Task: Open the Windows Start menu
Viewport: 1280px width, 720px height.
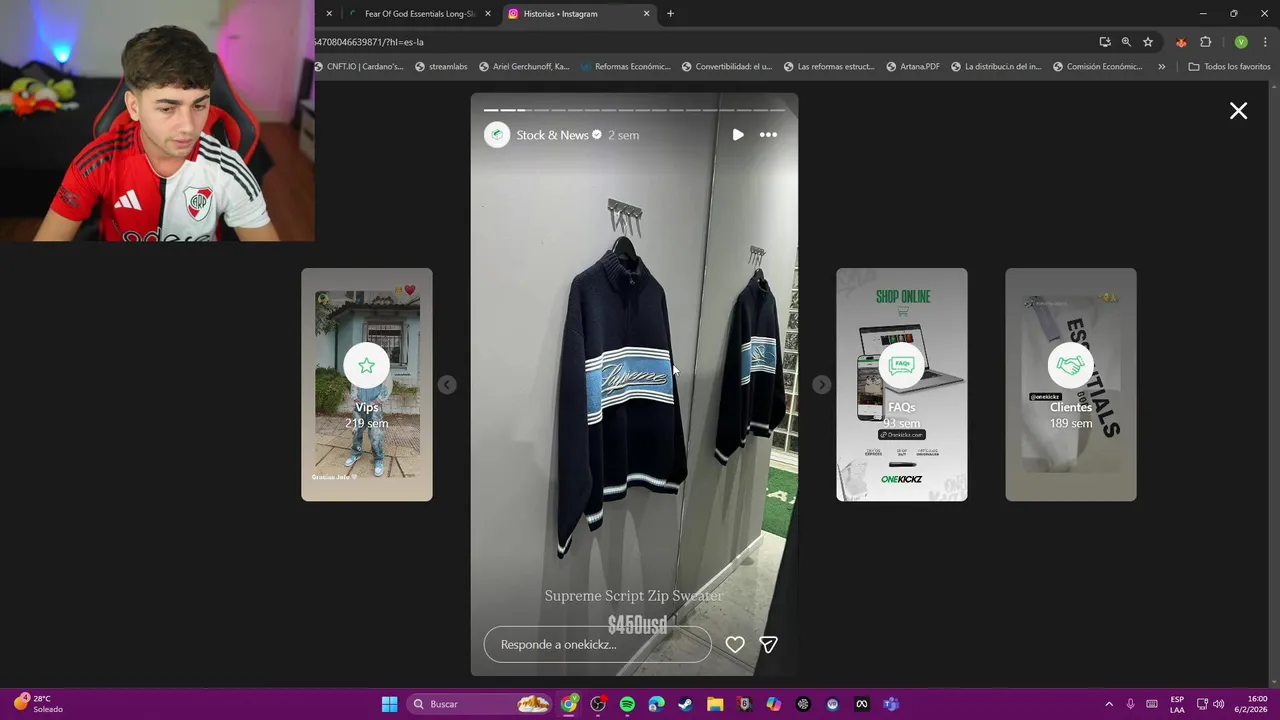Action: coord(389,704)
